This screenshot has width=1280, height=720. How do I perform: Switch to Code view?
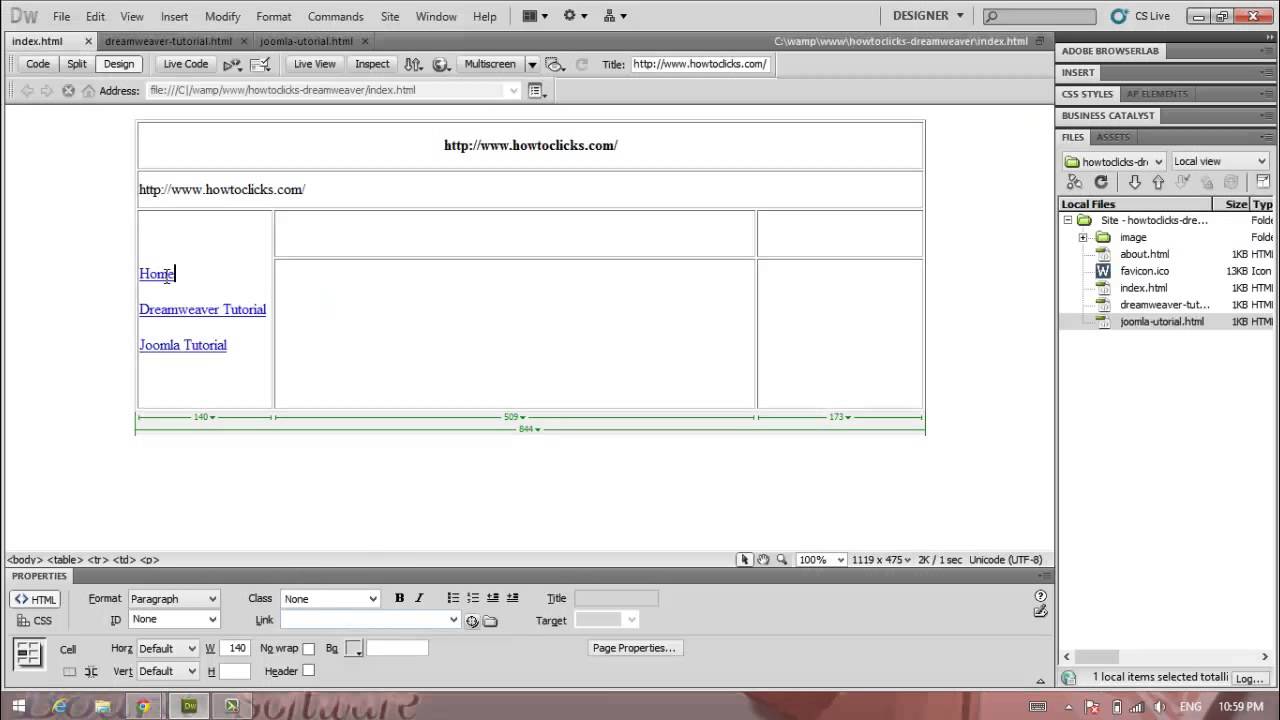38,64
